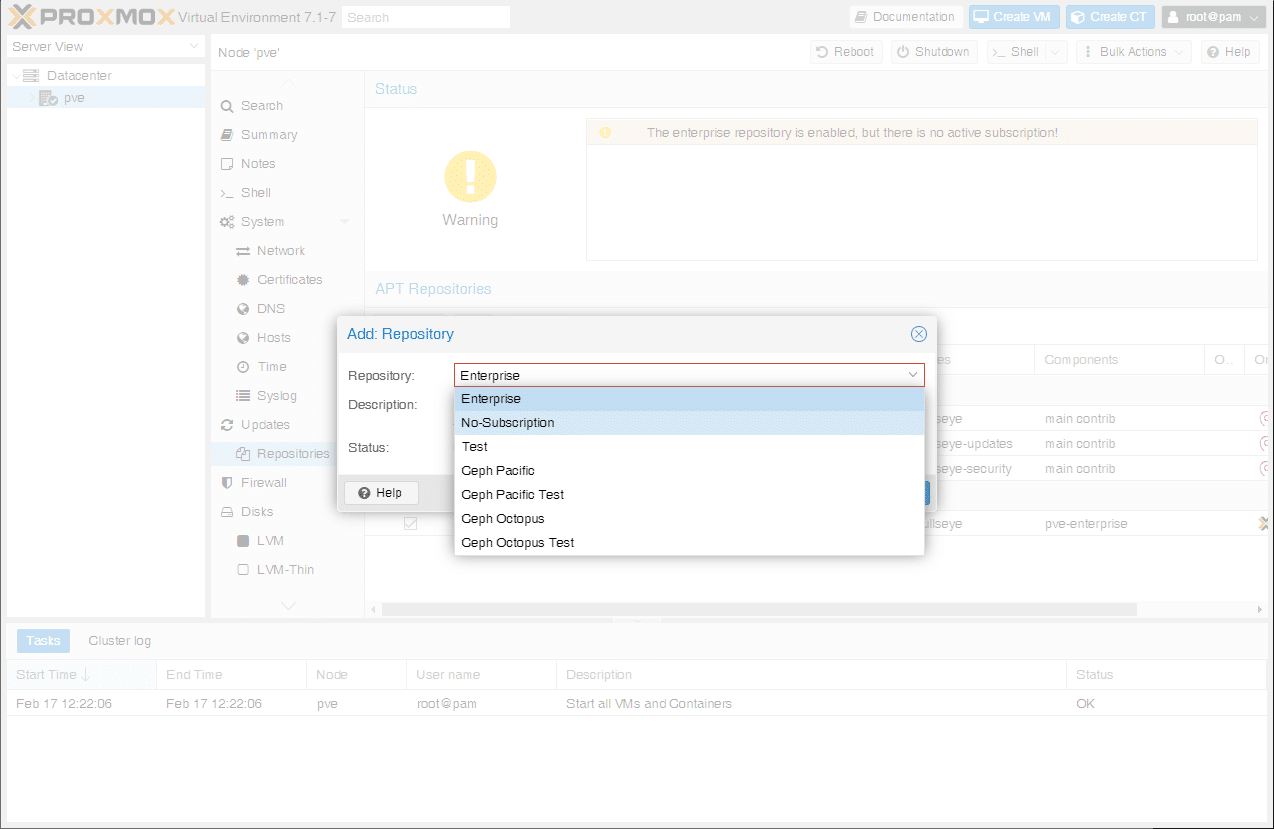Collapse the Repository combo box arrow
This screenshot has height=829, width=1274.
[913, 375]
